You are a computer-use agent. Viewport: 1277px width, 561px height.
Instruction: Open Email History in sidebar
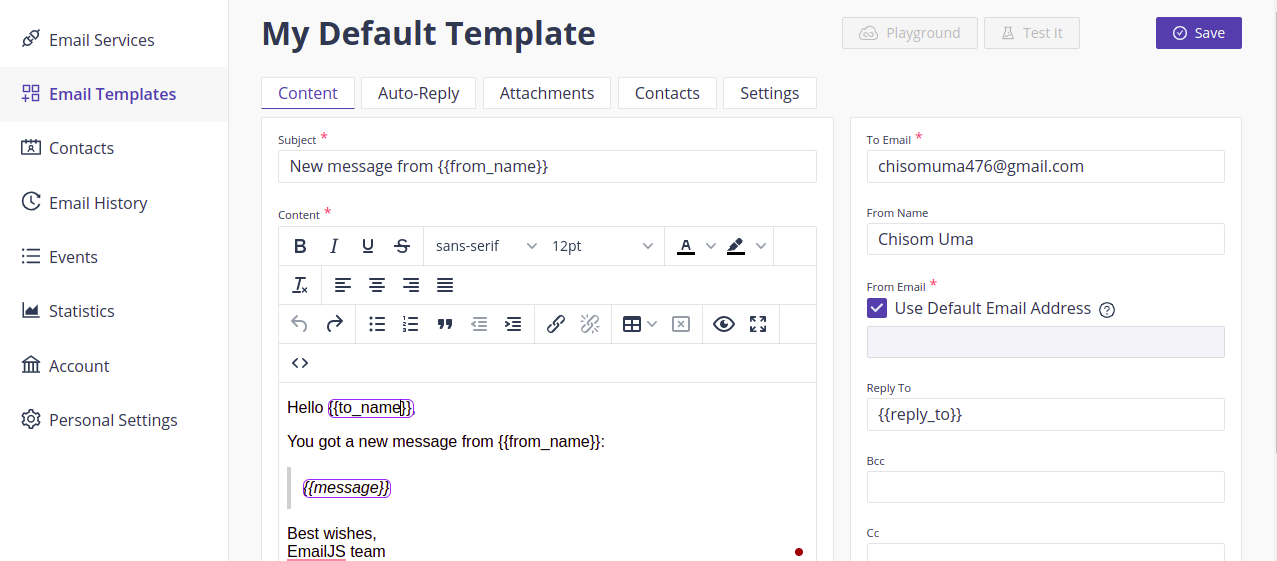coord(114,203)
